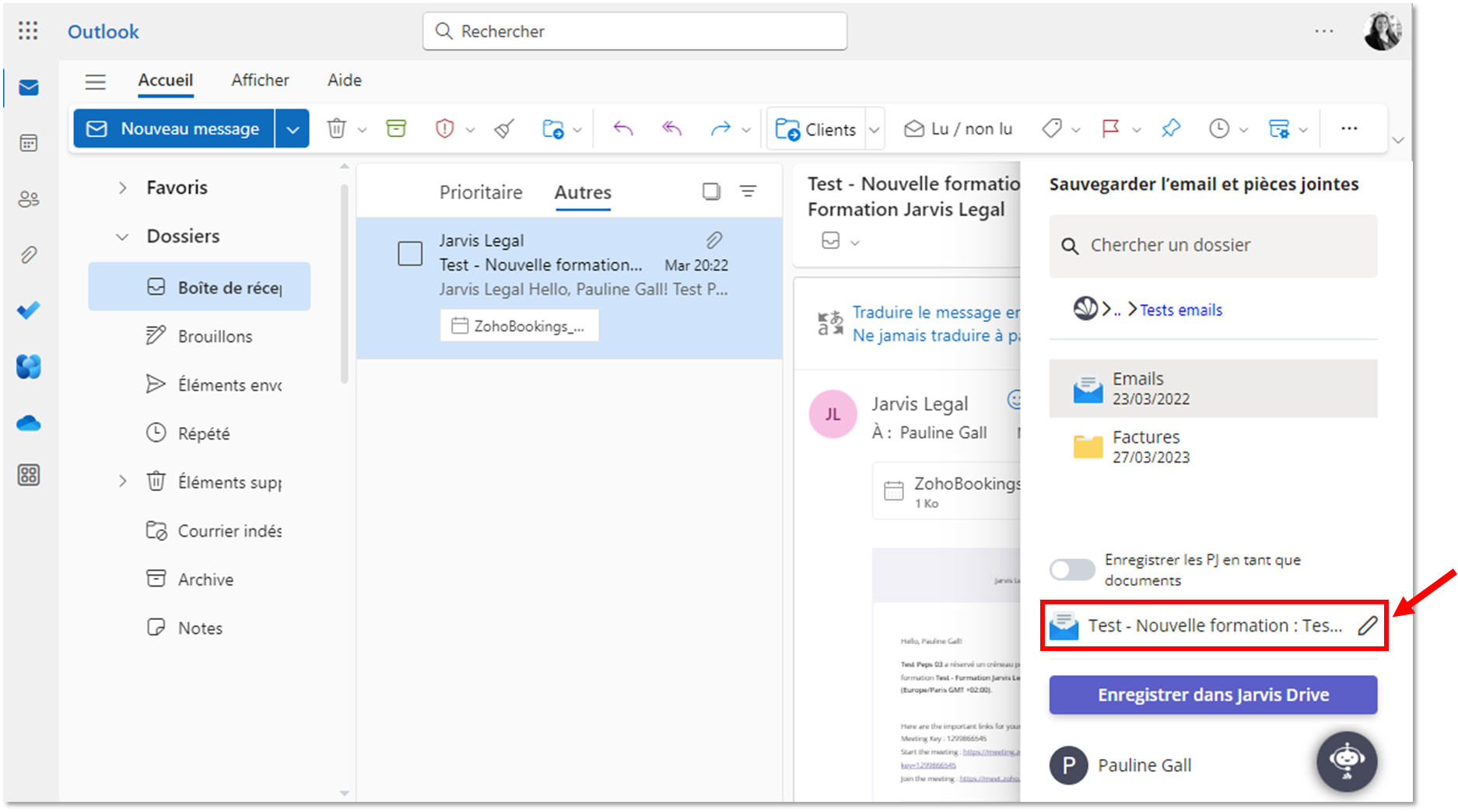Collapse the Dossiers folder group

point(122,236)
